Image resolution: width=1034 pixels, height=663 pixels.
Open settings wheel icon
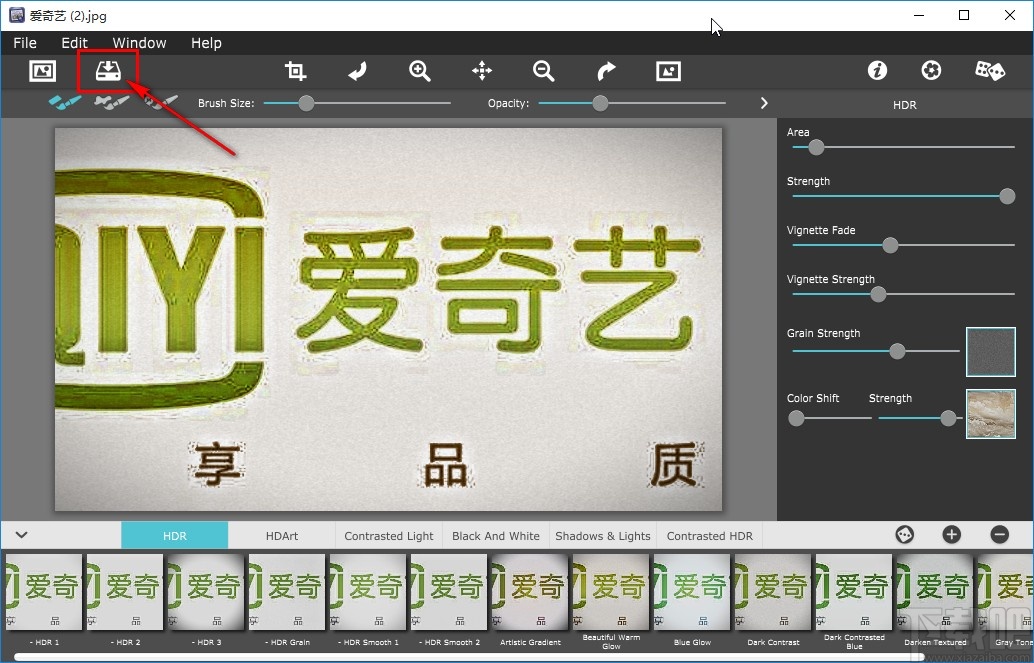tap(931, 70)
